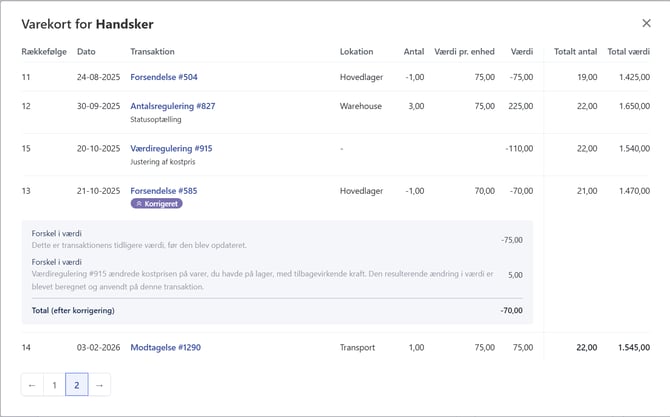Screen dimensions: 670x417
Task: Open Værdiregulering #915 link
Action: [171, 148]
